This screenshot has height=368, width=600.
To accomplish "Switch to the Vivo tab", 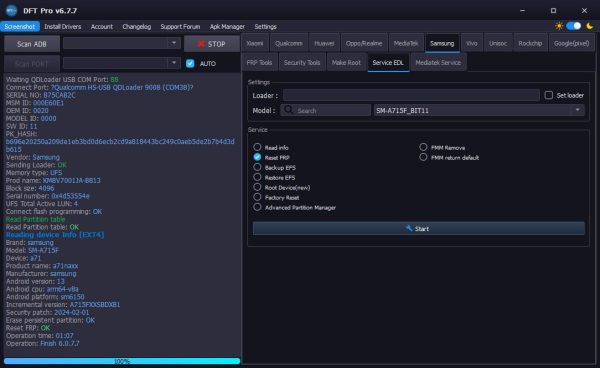I will click(472, 43).
